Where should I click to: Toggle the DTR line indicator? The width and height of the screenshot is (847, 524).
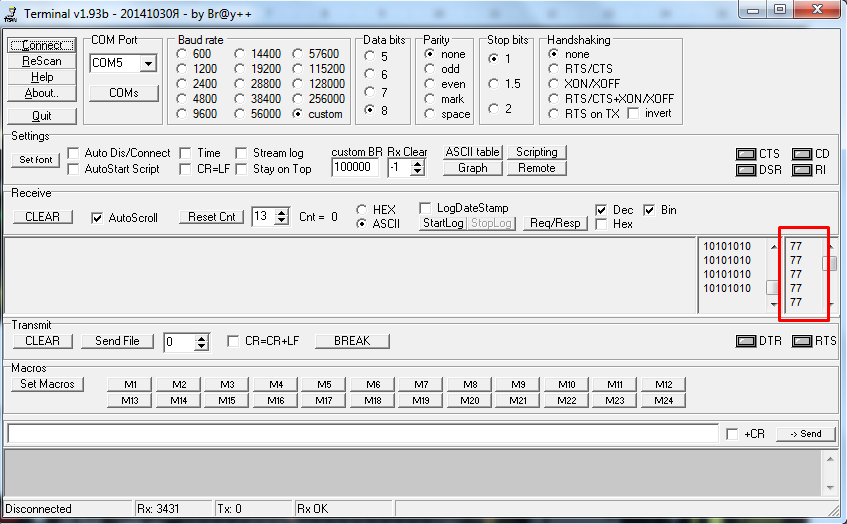[746, 341]
